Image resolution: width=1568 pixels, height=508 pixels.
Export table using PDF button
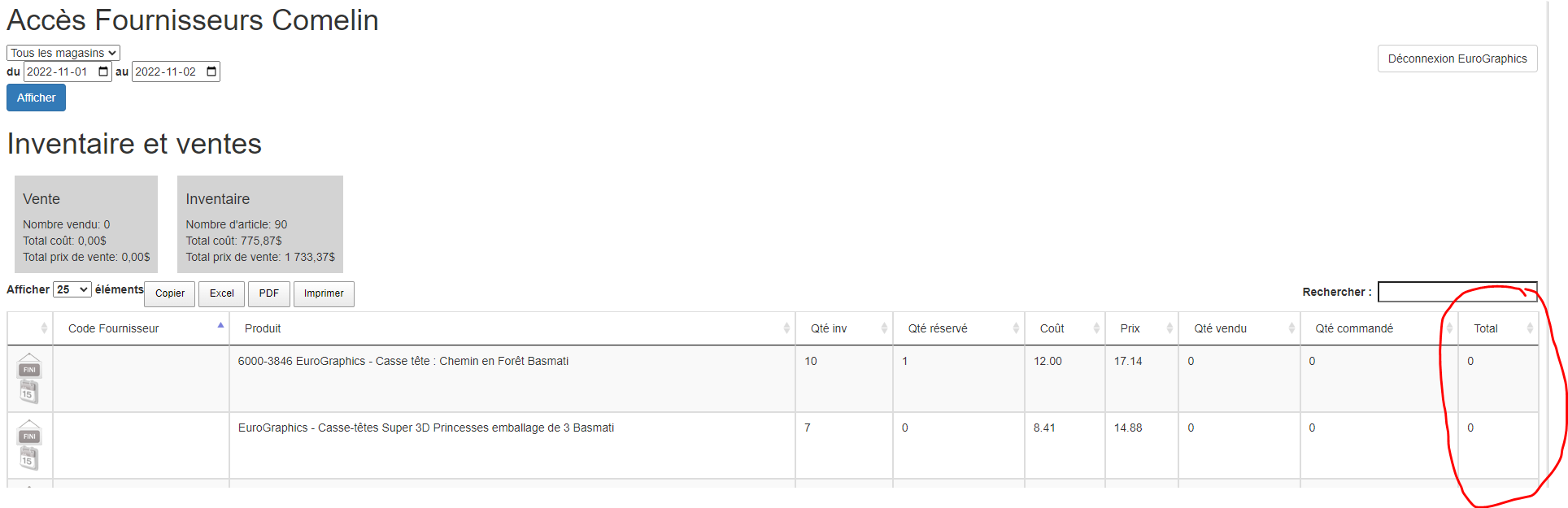pos(268,293)
